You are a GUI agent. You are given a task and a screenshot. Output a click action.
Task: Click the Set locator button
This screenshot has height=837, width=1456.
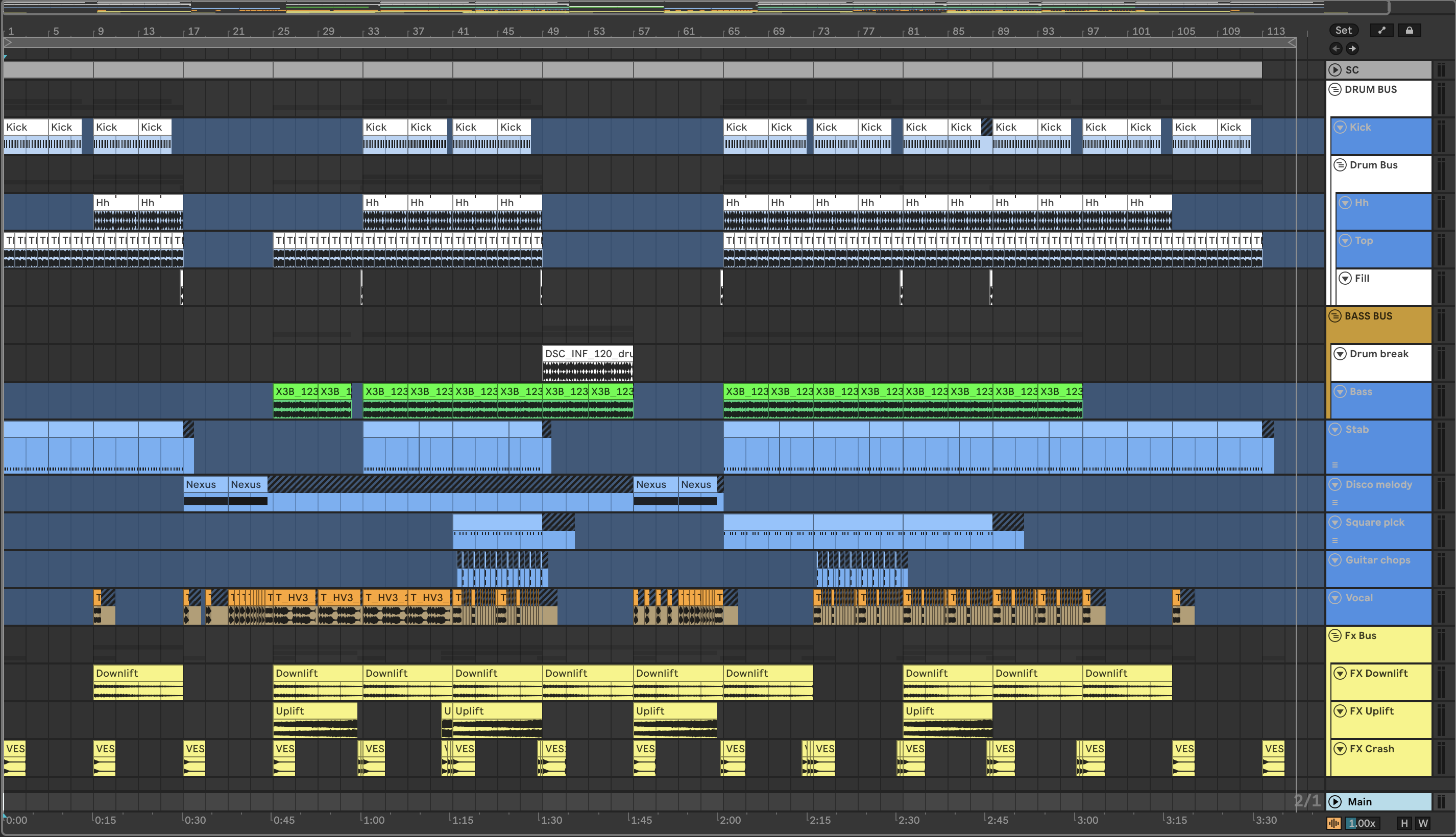pos(1343,31)
